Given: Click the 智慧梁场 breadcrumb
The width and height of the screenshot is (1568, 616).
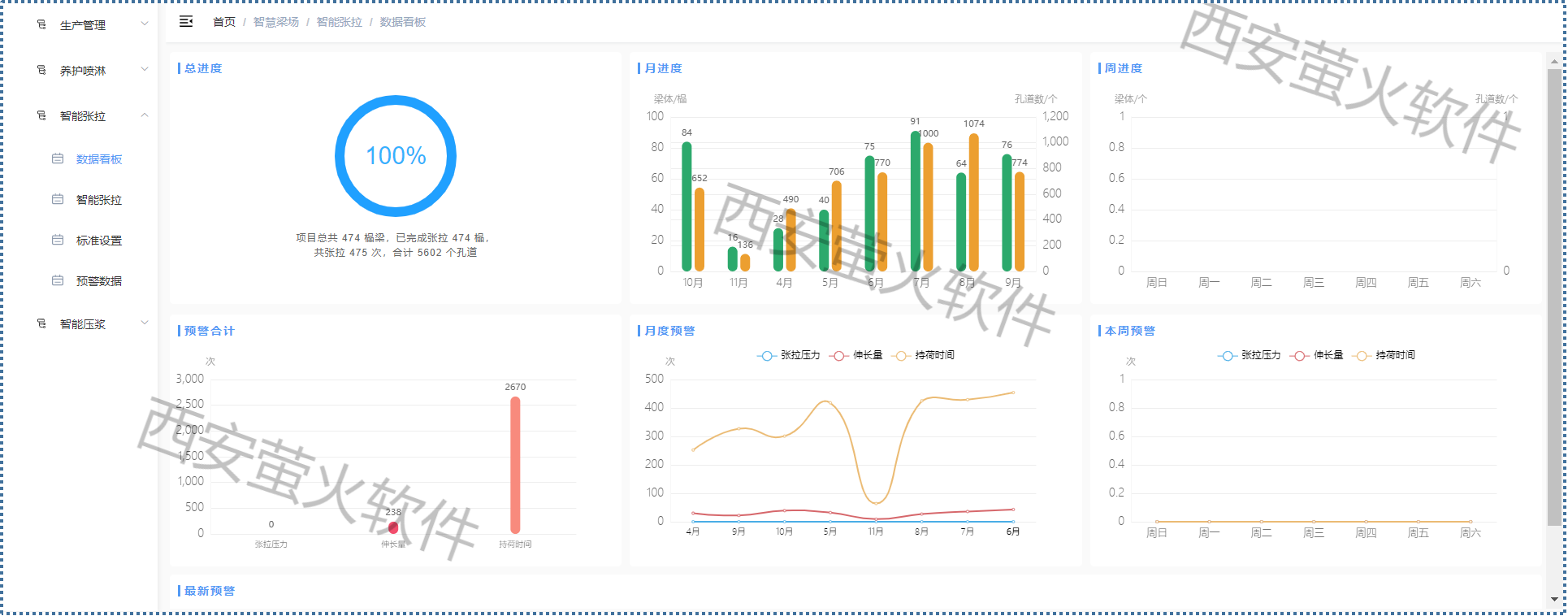Looking at the screenshot, I should tap(276, 22).
